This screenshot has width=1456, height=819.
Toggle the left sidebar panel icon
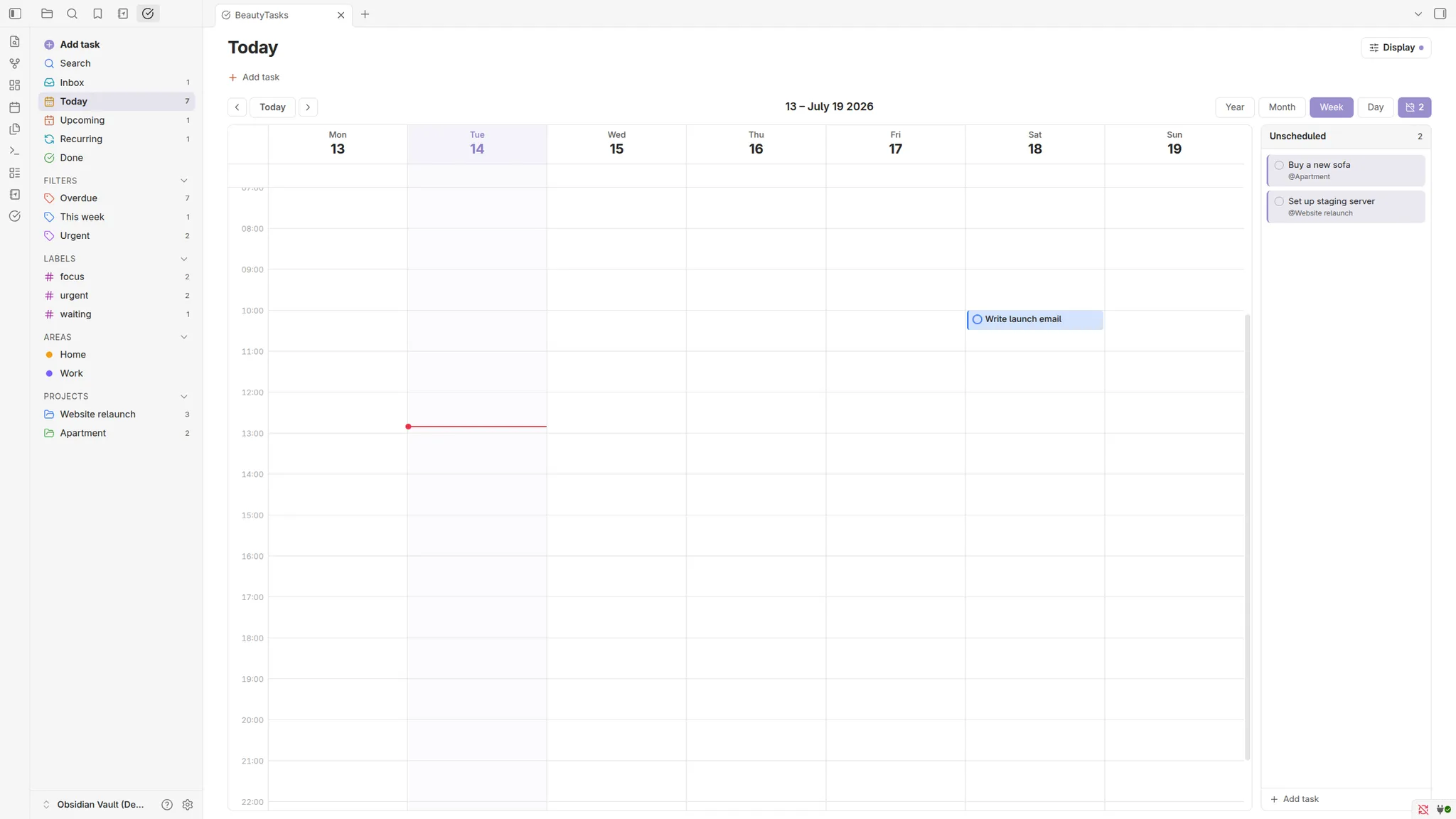click(x=15, y=14)
